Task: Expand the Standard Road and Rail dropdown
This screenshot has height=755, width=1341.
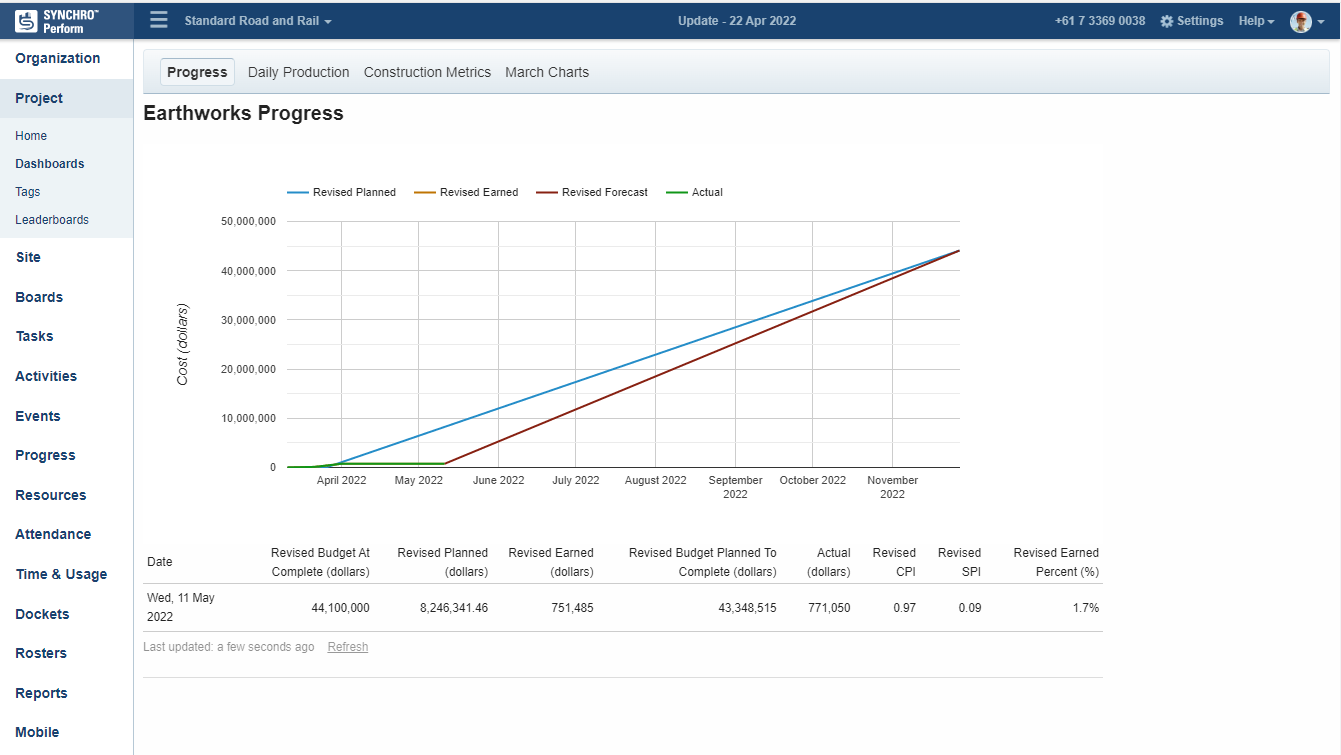Action: coord(258,21)
